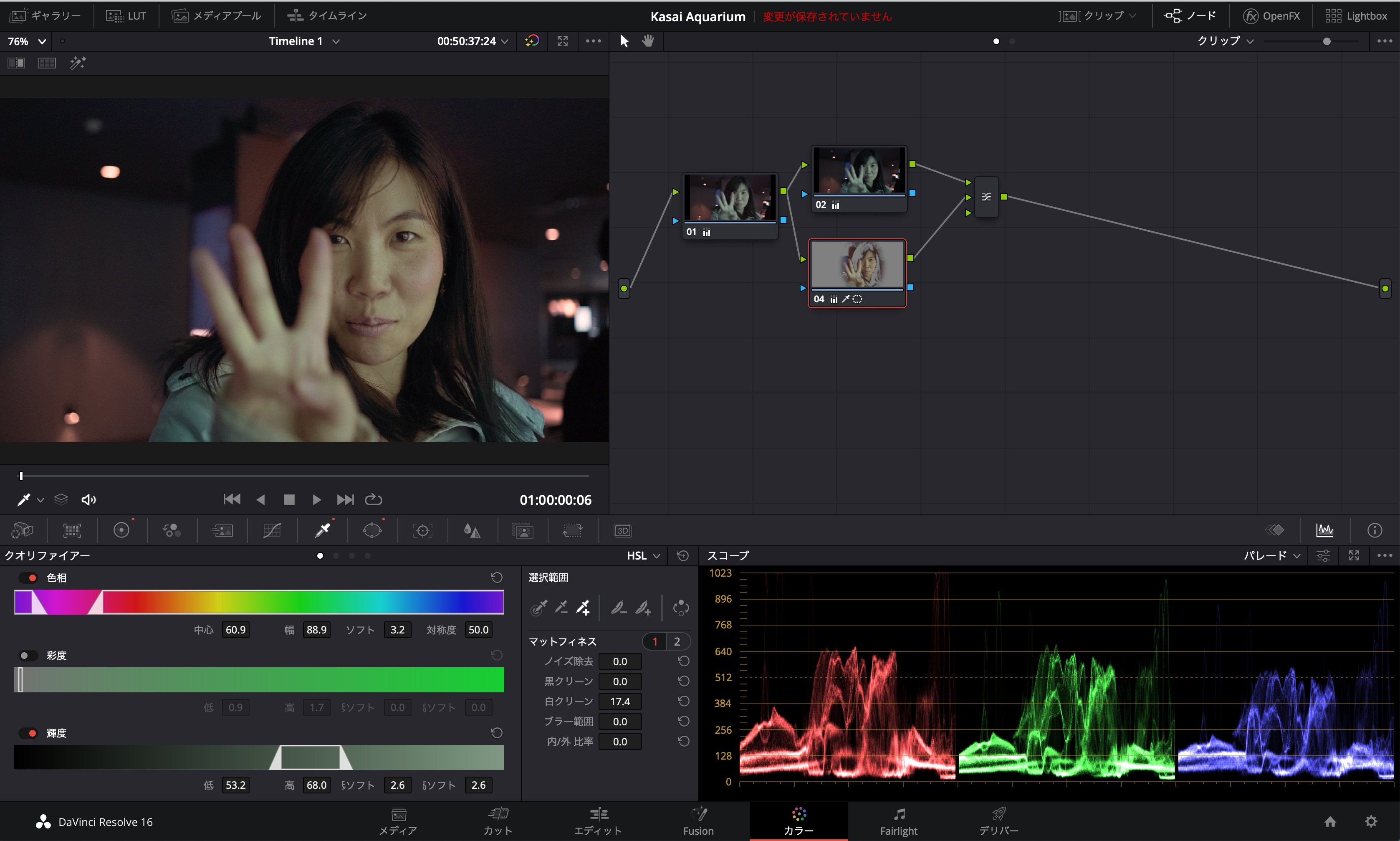Open the HSL qualifier mode dropdown
1400x841 pixels.
click(x=643, y=556)
